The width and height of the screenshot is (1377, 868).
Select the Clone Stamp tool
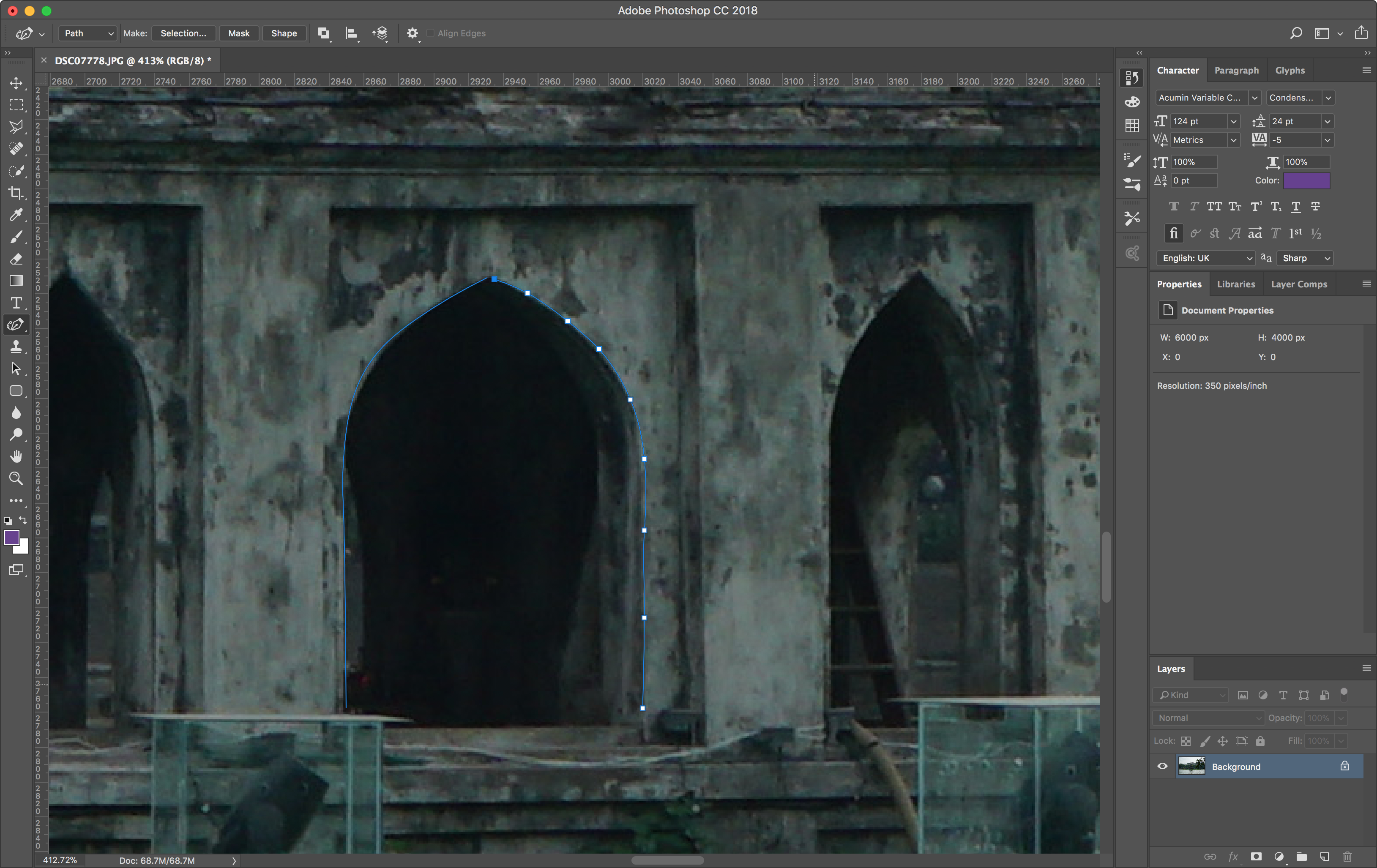[x=16, y=346]
